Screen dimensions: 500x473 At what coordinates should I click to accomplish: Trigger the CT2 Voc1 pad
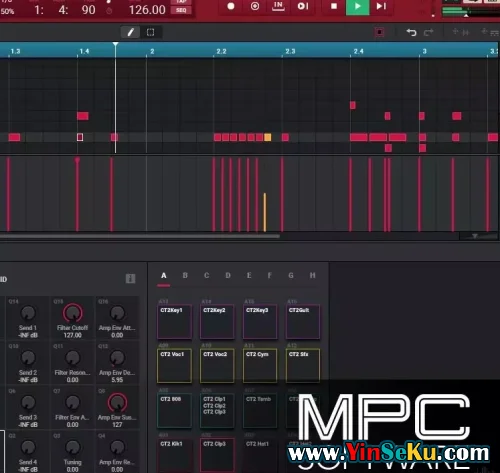(174, 366)
